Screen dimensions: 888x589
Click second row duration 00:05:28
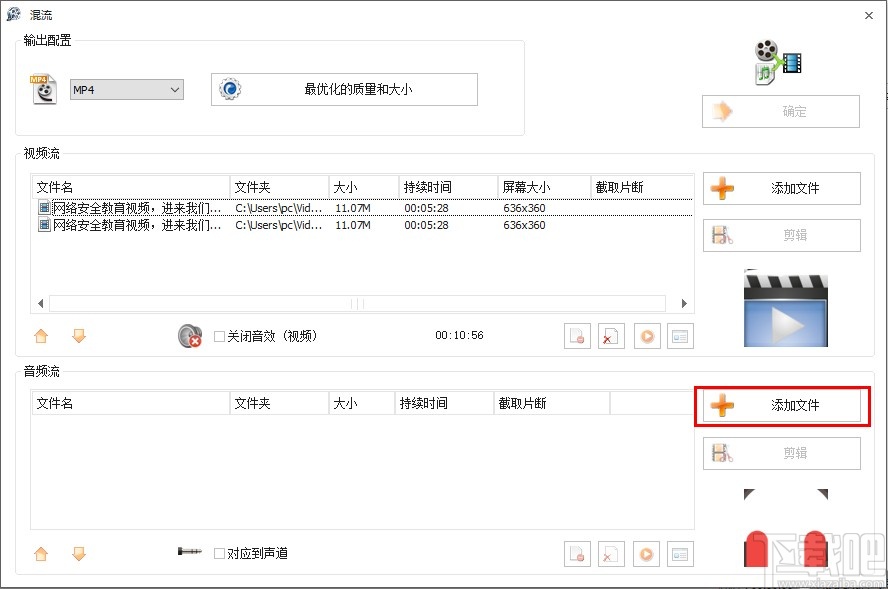coord(426,225)
